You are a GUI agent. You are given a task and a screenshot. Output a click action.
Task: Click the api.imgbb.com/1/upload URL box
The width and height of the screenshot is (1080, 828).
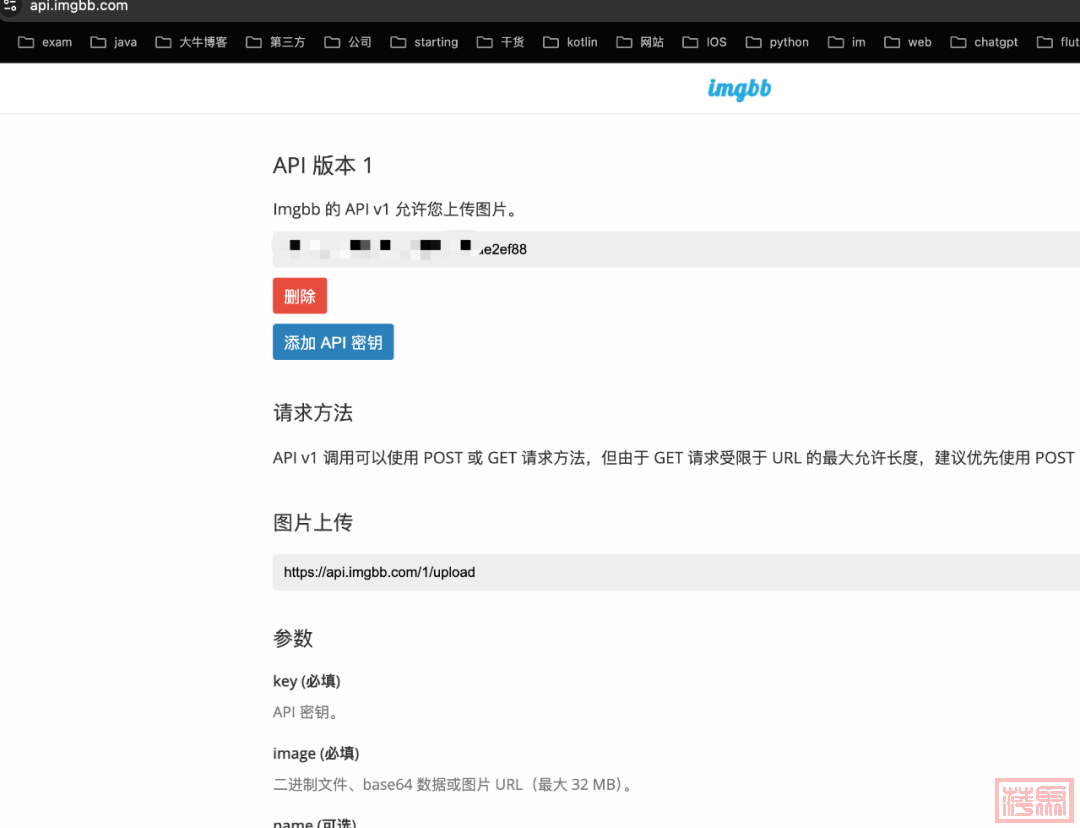coord(600,572)
